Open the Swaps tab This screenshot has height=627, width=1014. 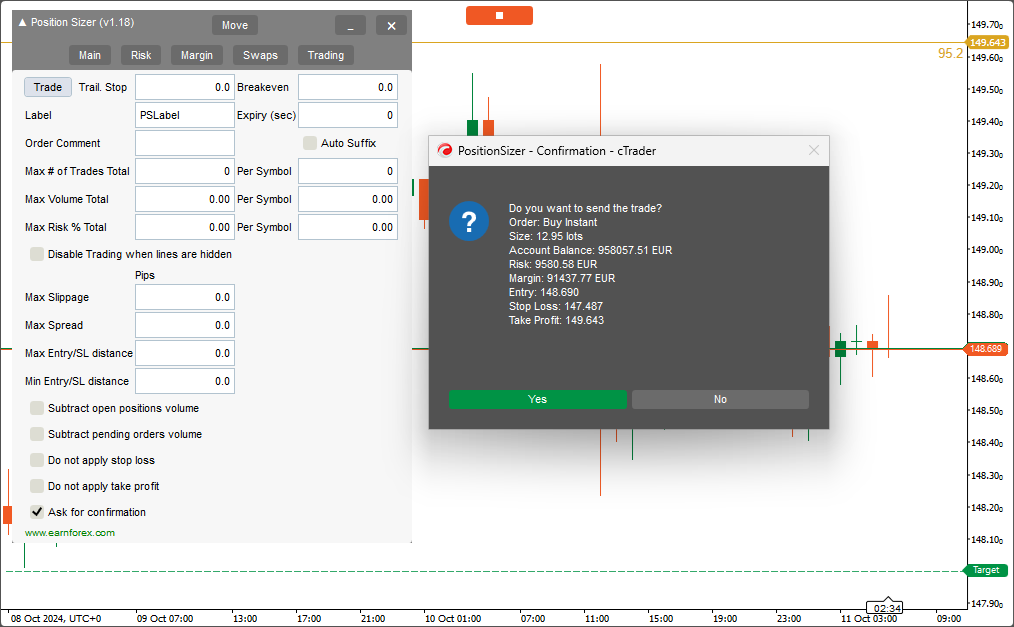(260, 55)
